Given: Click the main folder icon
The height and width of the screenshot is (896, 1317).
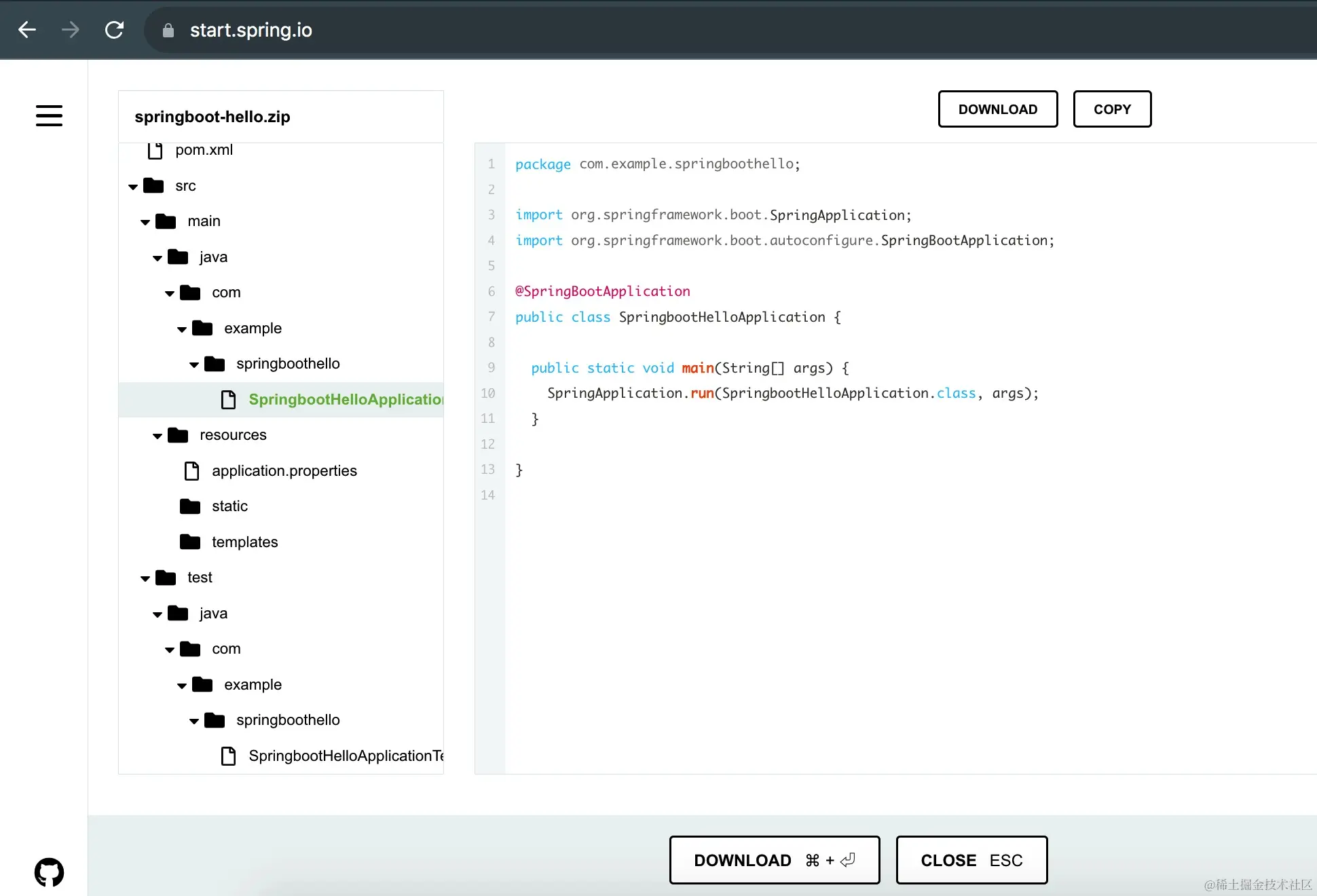Looking at the screenshot, I should [x=166, y=221].
